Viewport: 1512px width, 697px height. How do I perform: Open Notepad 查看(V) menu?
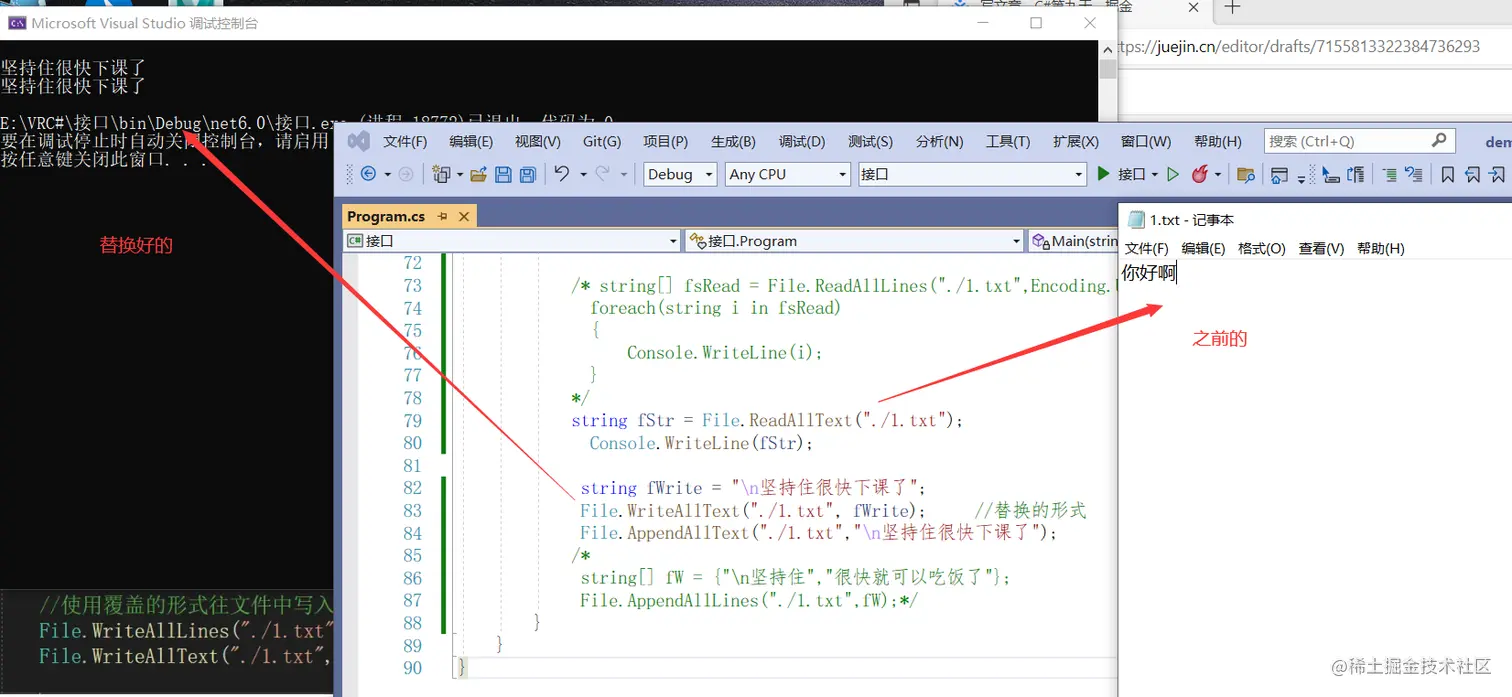(x=1321, y=248)
